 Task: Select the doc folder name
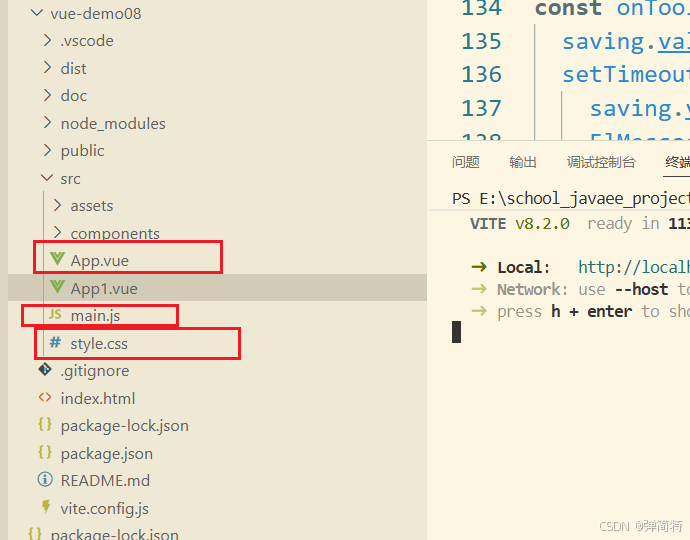[74, 96]
